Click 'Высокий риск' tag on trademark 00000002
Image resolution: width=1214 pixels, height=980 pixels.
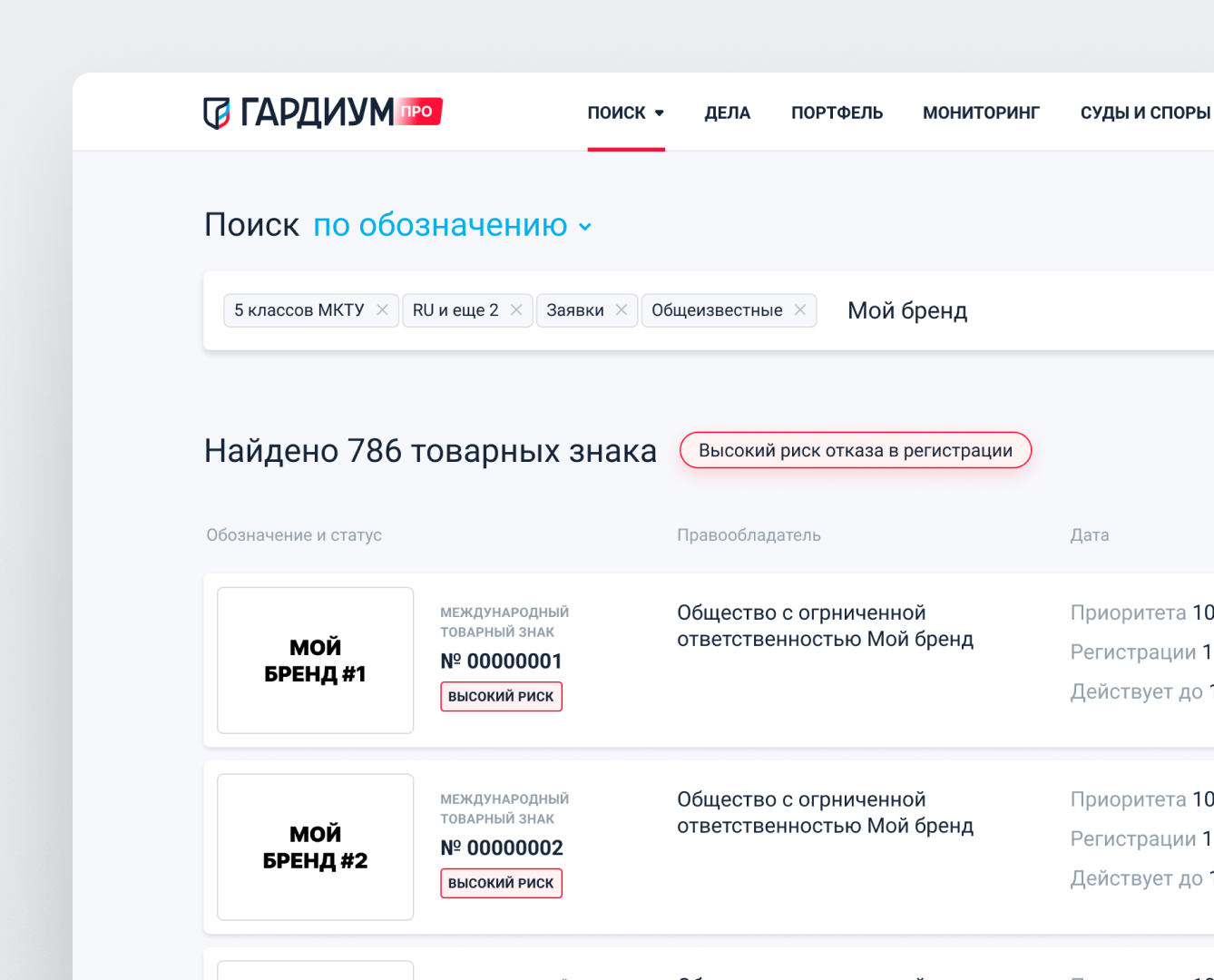(501, 884)
